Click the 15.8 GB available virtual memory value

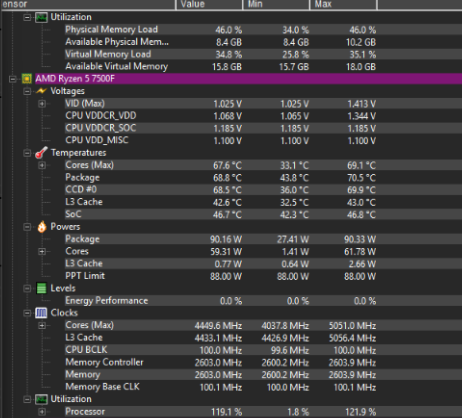pyautogui.click(x=227, y=67)
